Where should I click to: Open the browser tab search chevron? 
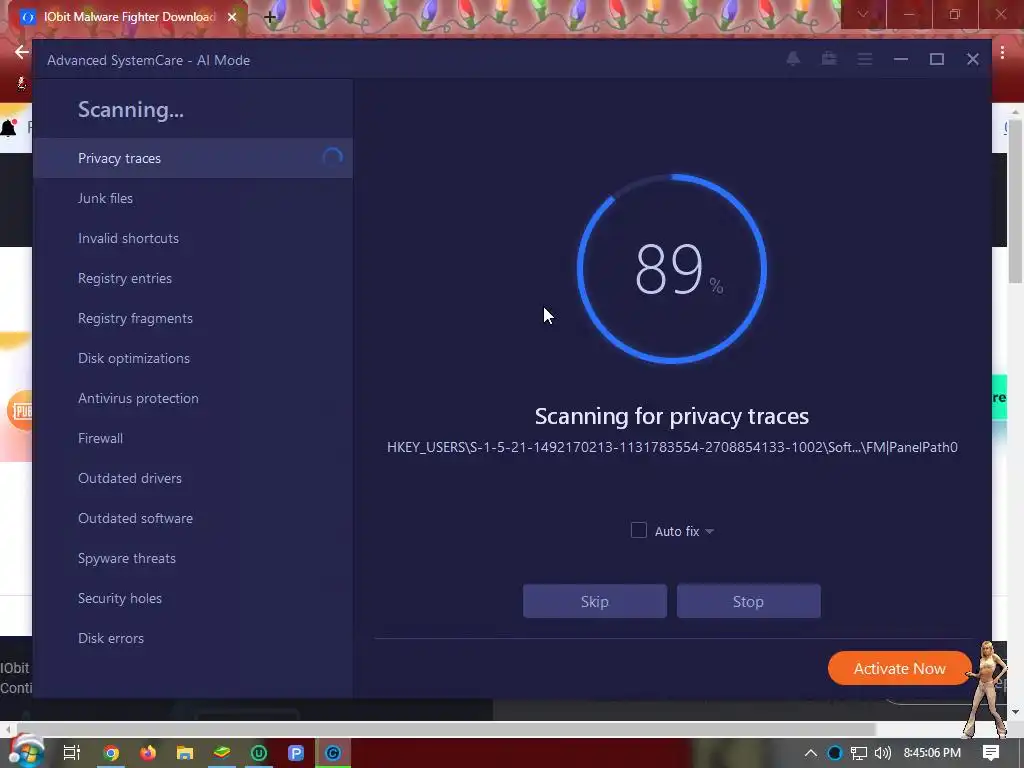pyautogui.click(x=863, y=14)
